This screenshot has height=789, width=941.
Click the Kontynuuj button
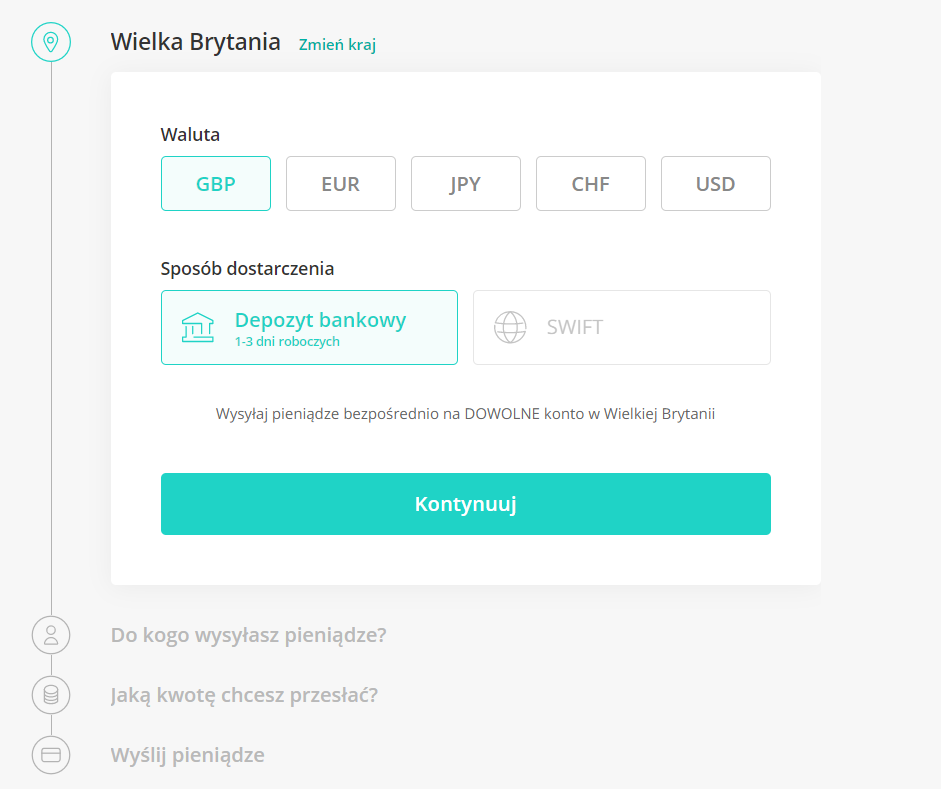point(466,504)
